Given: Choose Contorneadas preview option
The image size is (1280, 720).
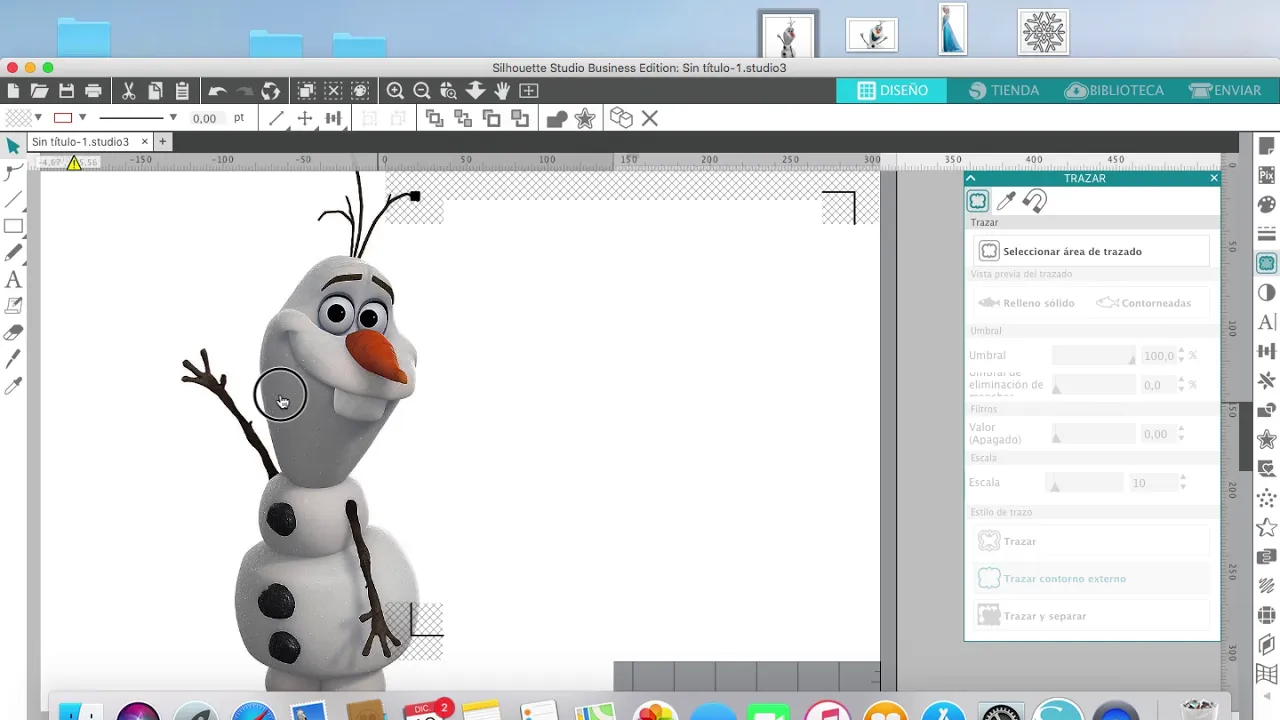Looking at the screenshot, I should 1143,302.
